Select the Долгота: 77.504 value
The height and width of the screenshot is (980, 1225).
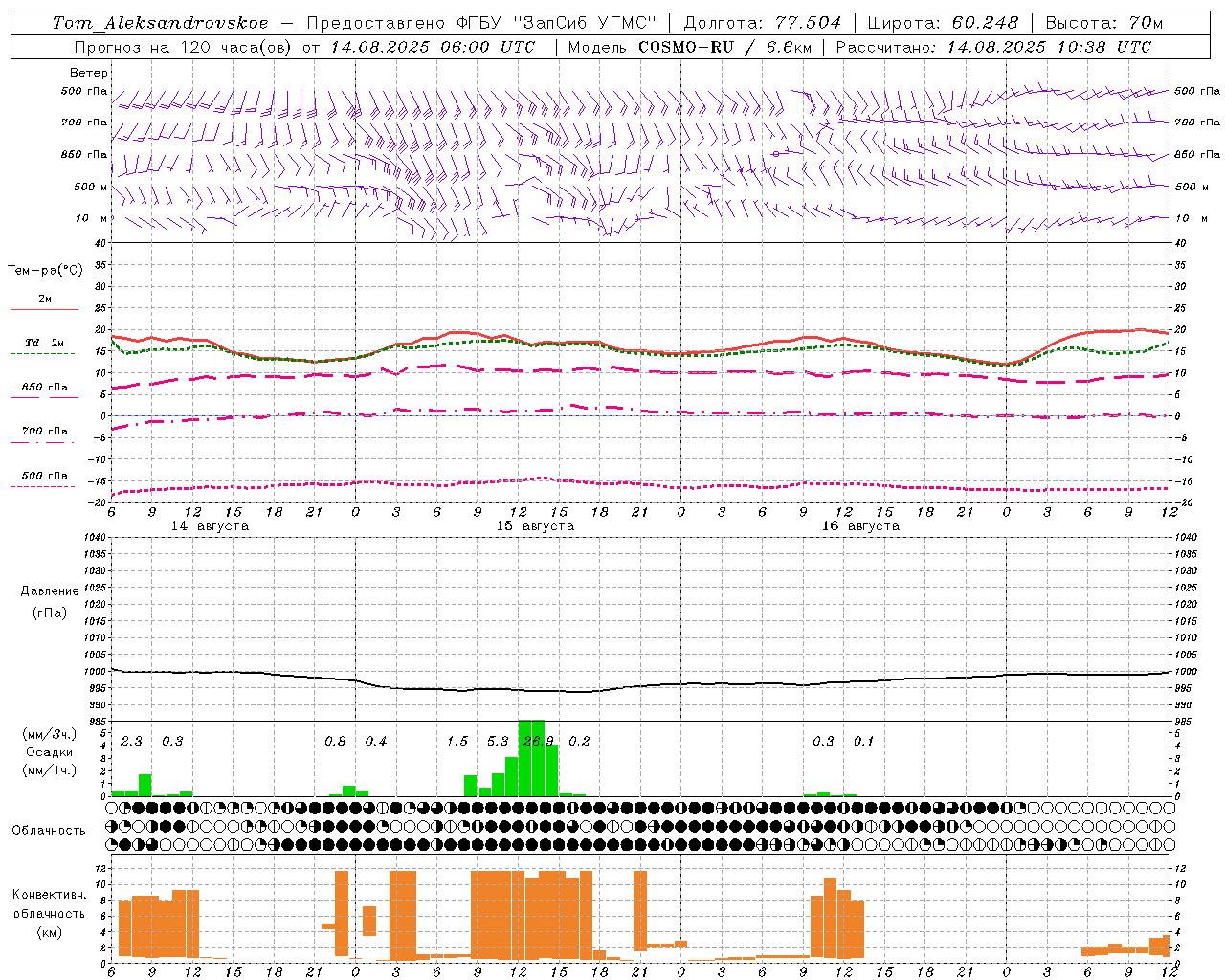coord(763,23)
